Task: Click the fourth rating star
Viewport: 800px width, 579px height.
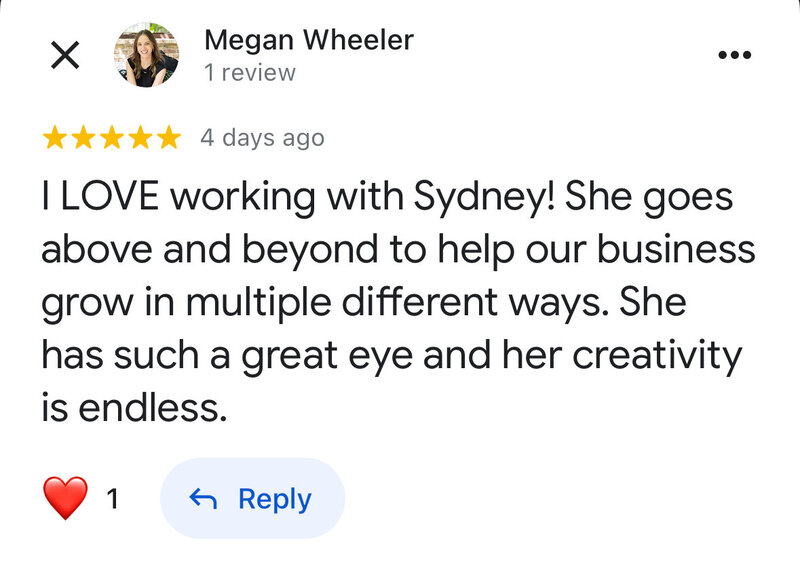Action: (x=140, y=138)
